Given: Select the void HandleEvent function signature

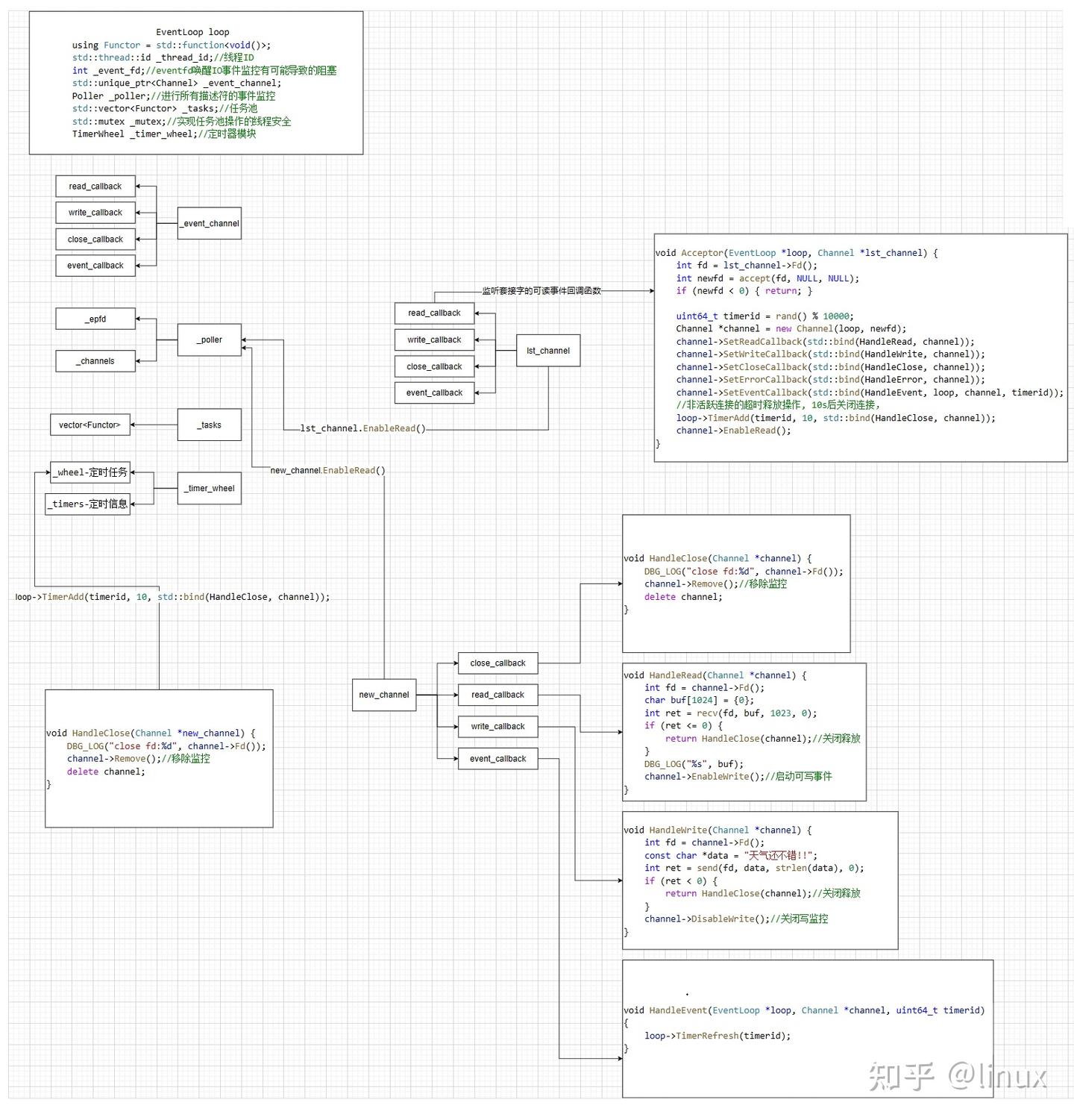Looking at the screenshot, I should 804,1010.
